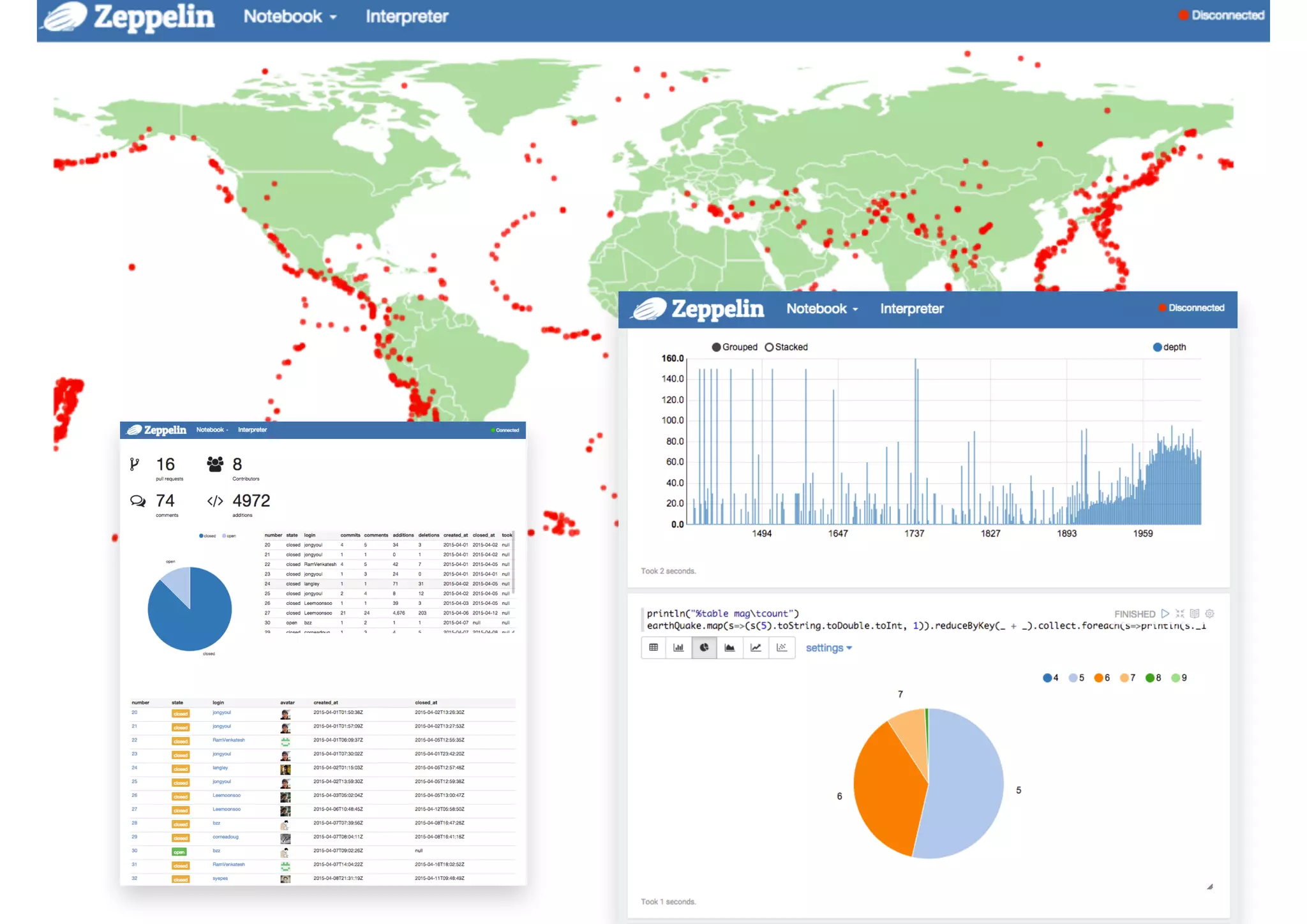Open Interpreter menu in top navbar

pos(407,17)
